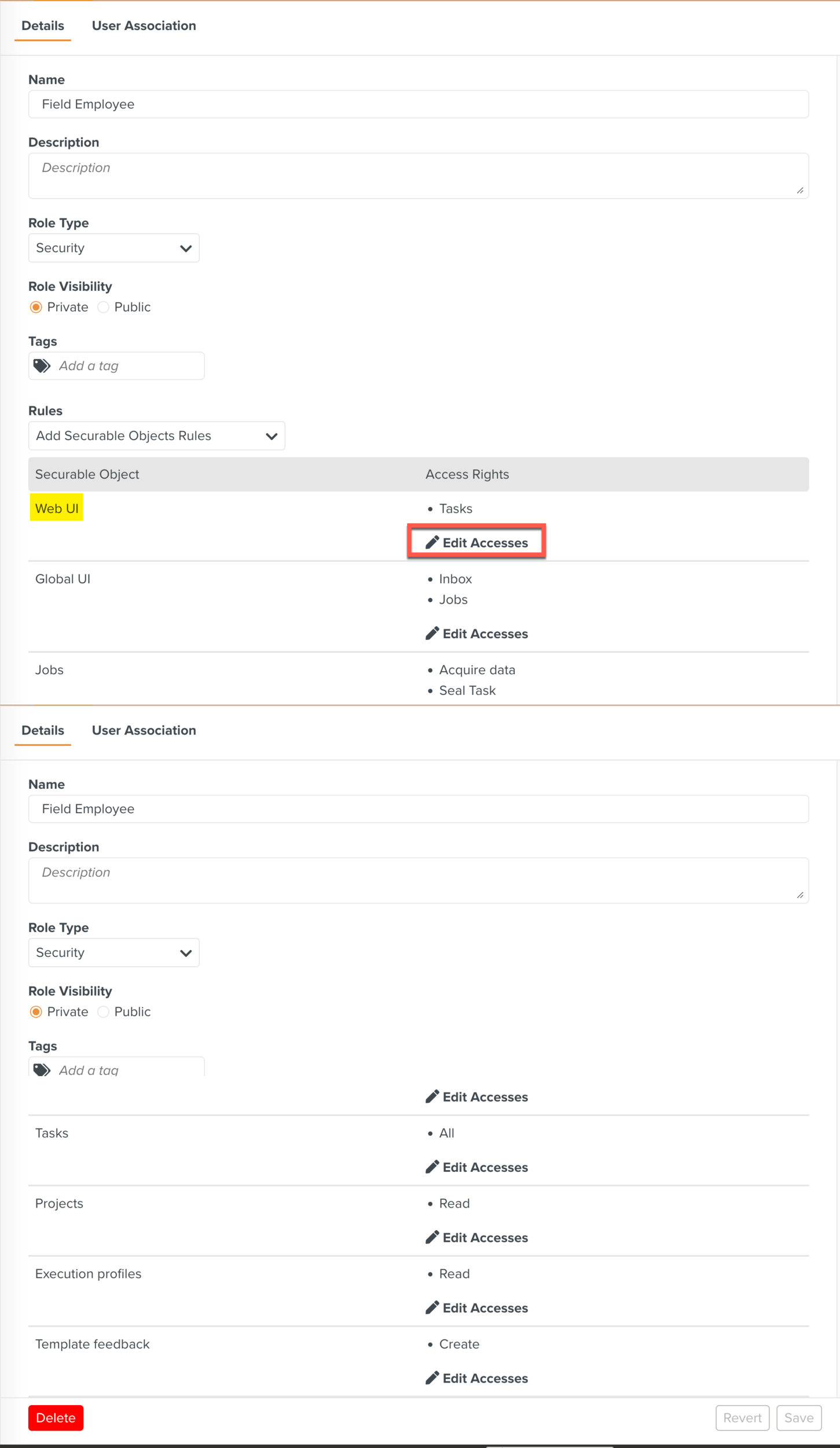The height and width of the screenshot is (1448, 840).
Task: Click the pencil icon for Execution profiles accesses
Action: (x=432, y=1307)
